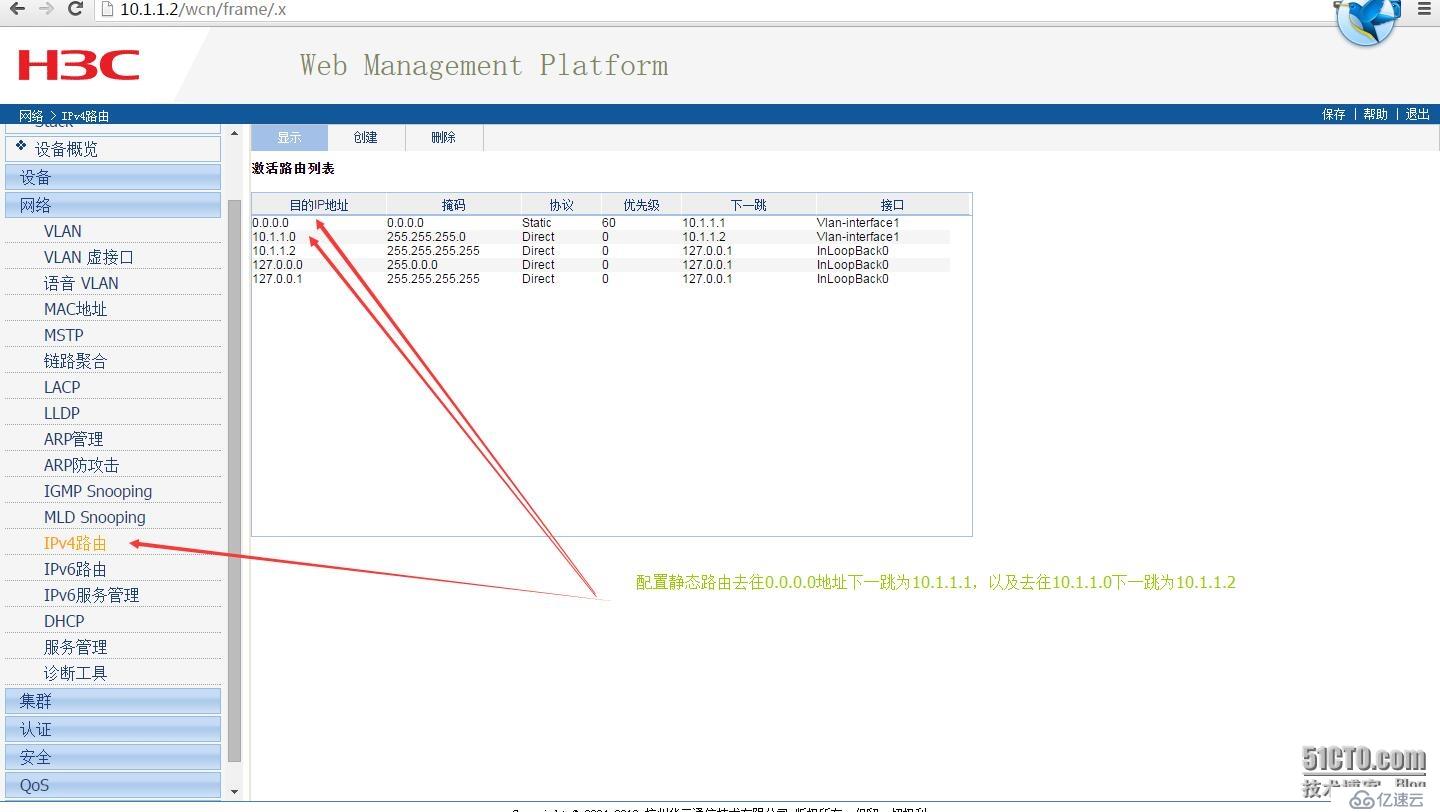Image resolution: width=1440 pixels, height=812 pixels.
Task: Click the 退出 logout link
Action: 1418,115
